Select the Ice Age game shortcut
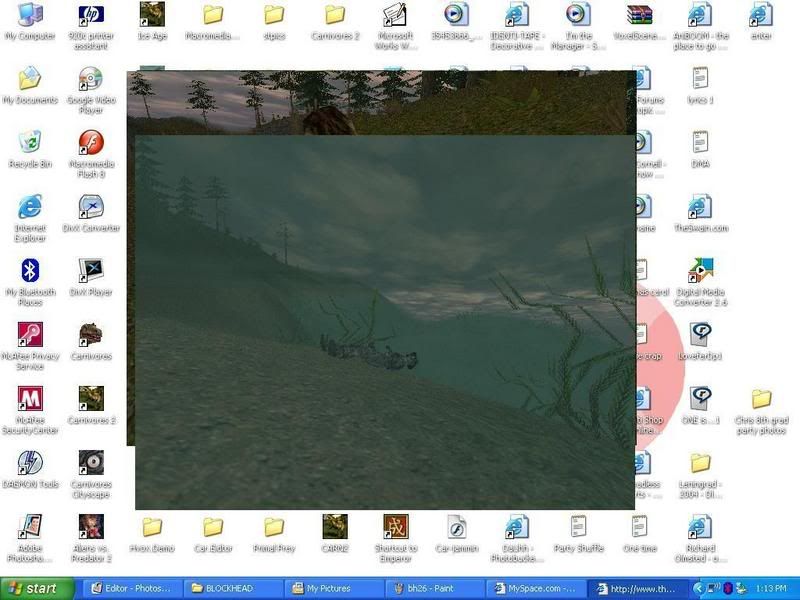Screen dimensions: 800x600 [x=152, y=15]
